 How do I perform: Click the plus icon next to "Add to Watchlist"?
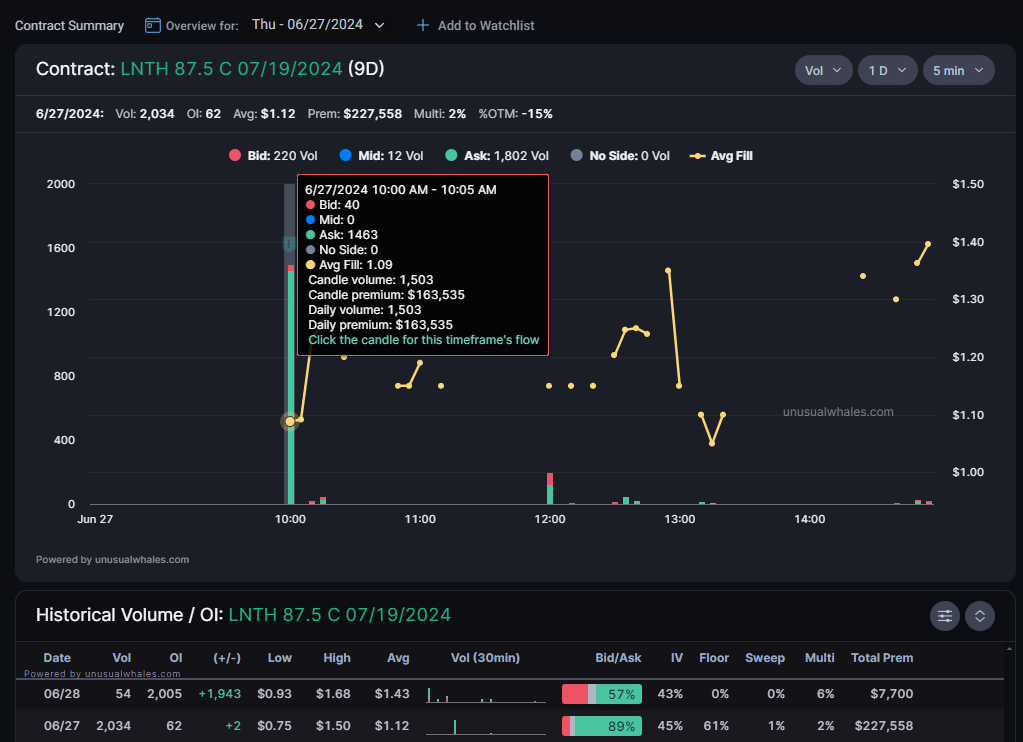tap(422, 25)
